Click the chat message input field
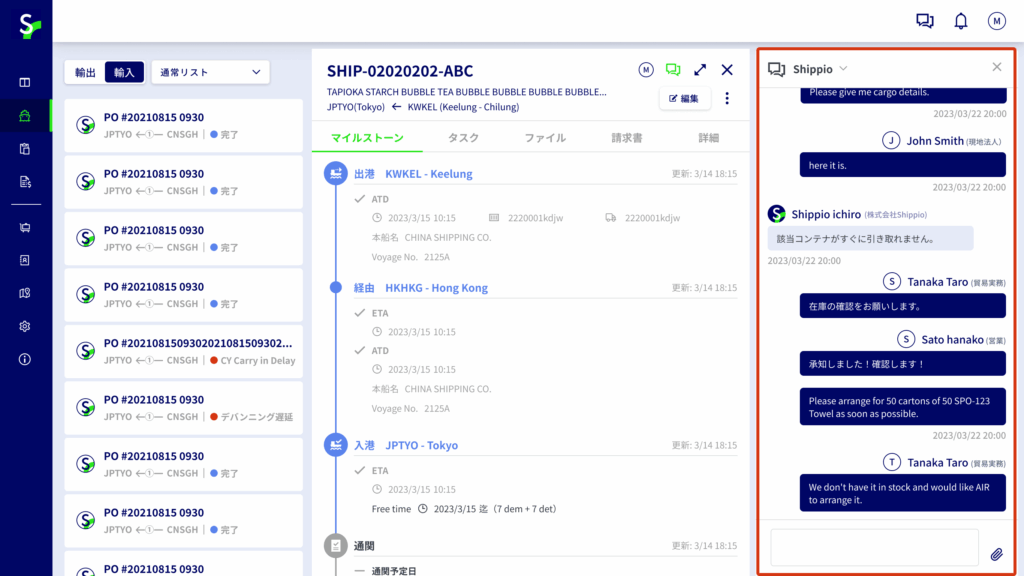 pyautogui.click(x=873, y=548)
